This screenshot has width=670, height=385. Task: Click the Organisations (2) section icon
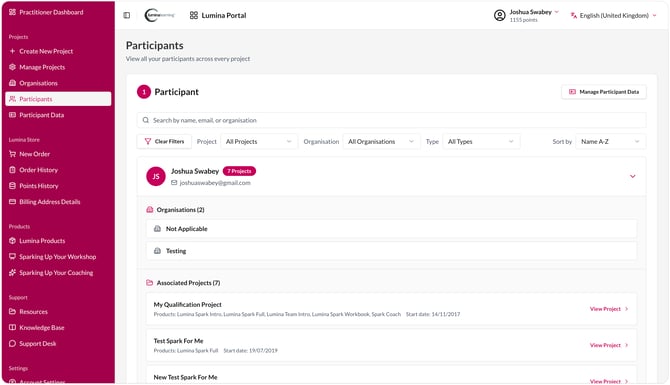150,210
